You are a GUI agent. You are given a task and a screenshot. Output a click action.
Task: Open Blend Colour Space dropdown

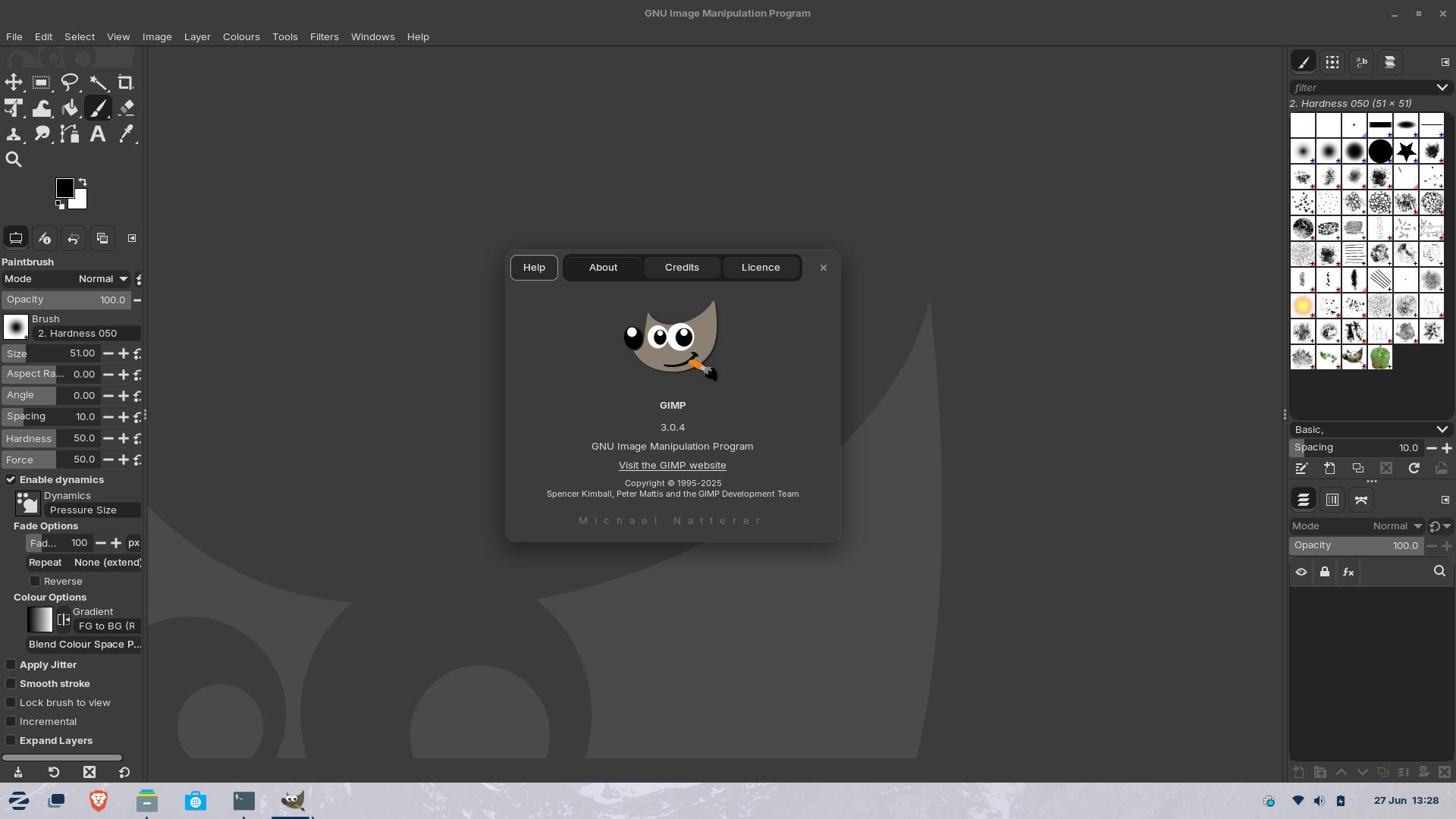pyautogui.click(x=84, y=644)
